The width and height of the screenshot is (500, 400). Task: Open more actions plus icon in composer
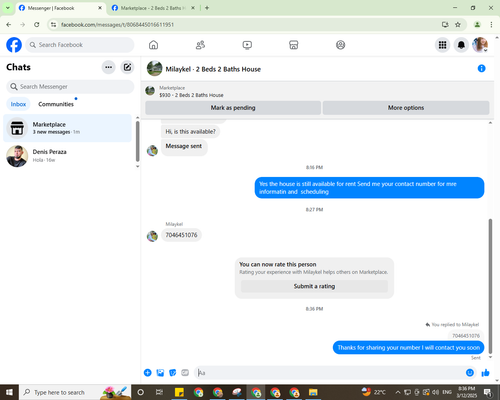148,373
